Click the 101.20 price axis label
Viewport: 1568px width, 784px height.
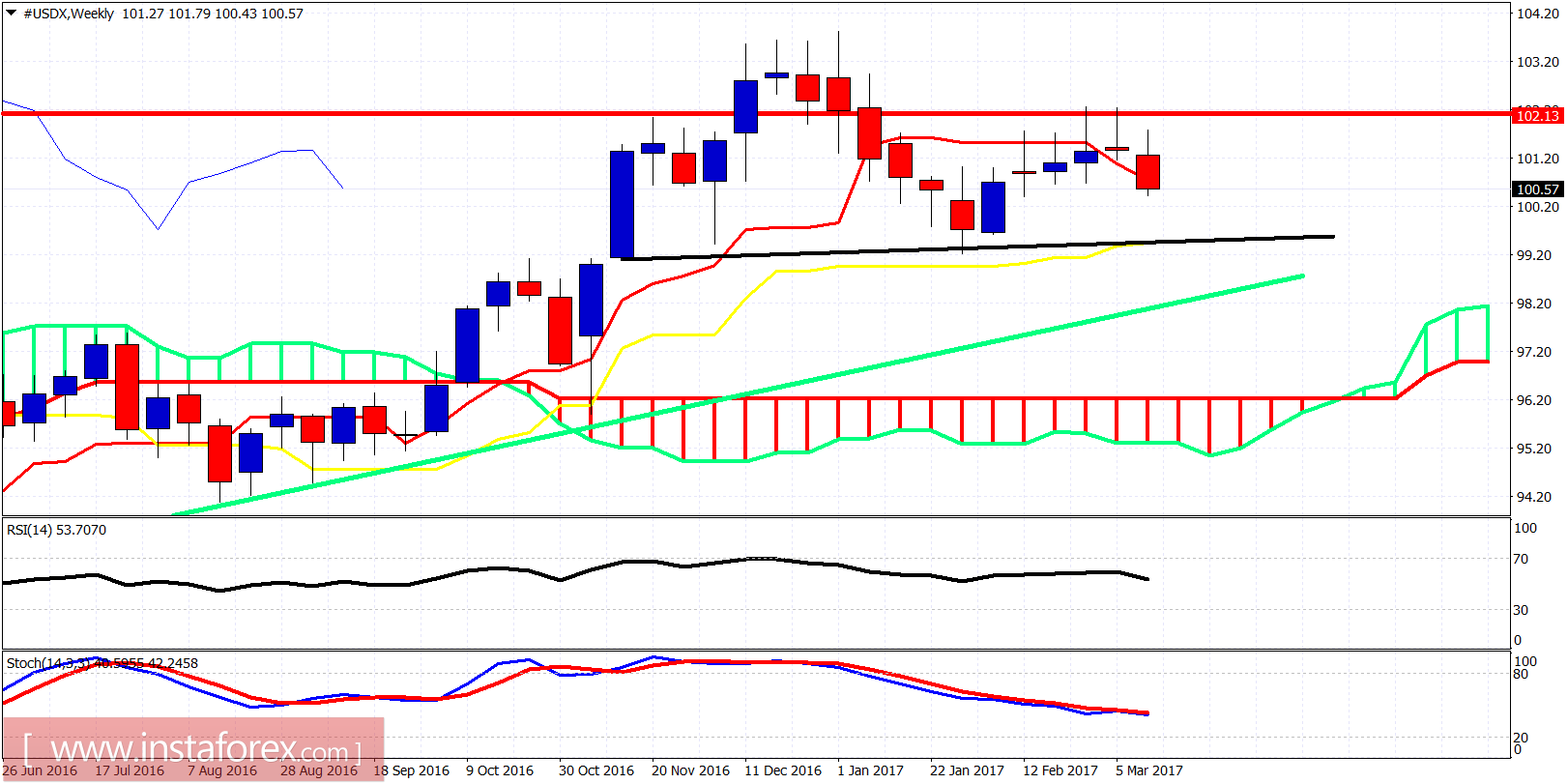click(x=1537, y=159)
